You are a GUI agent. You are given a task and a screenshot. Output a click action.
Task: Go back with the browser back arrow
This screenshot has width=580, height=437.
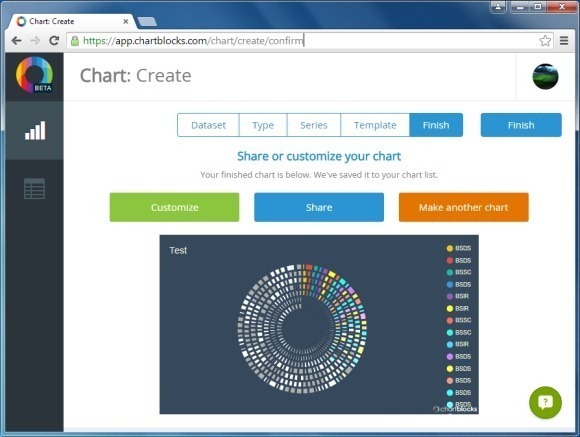point(16,41)
